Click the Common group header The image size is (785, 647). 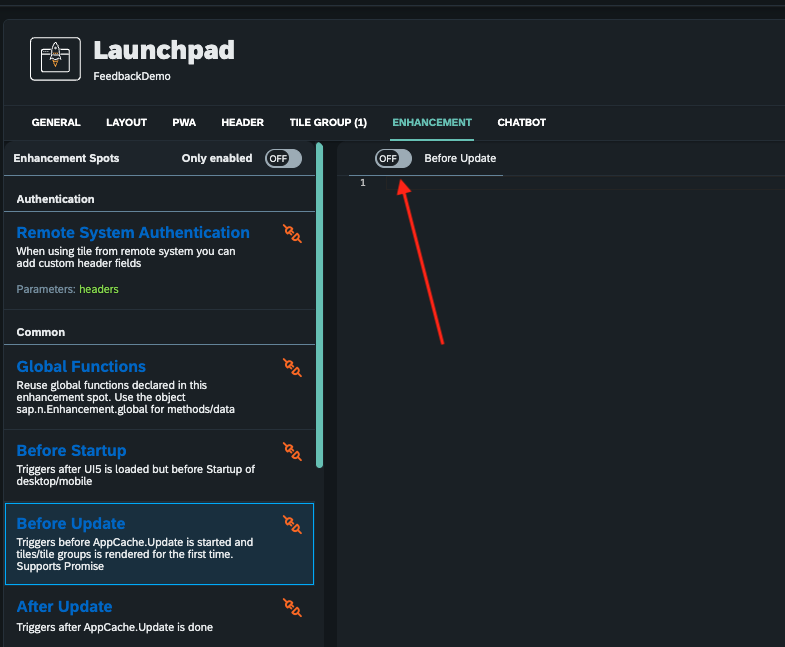41,333
